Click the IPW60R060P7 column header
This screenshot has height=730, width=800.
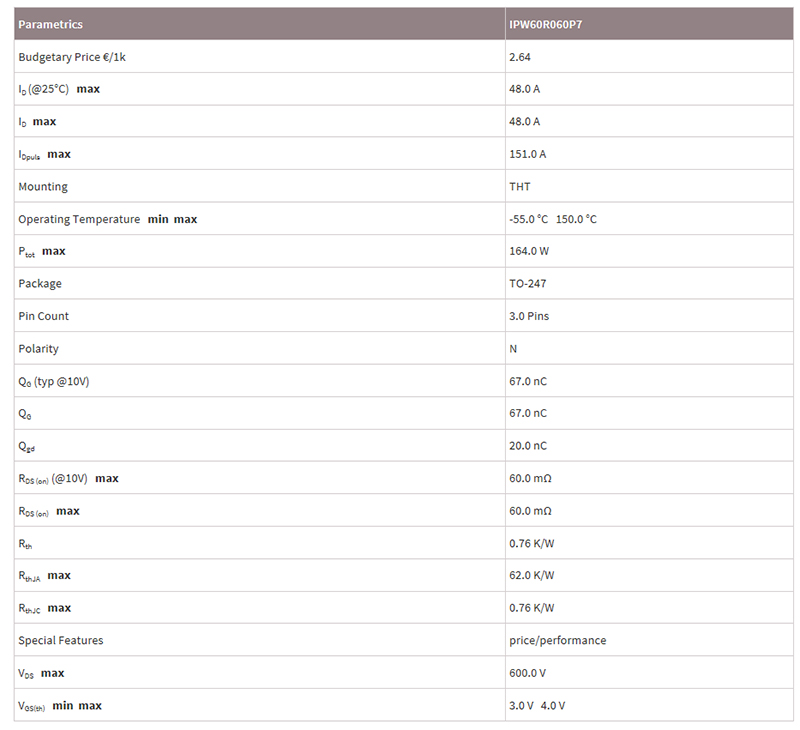click(545, 24)
